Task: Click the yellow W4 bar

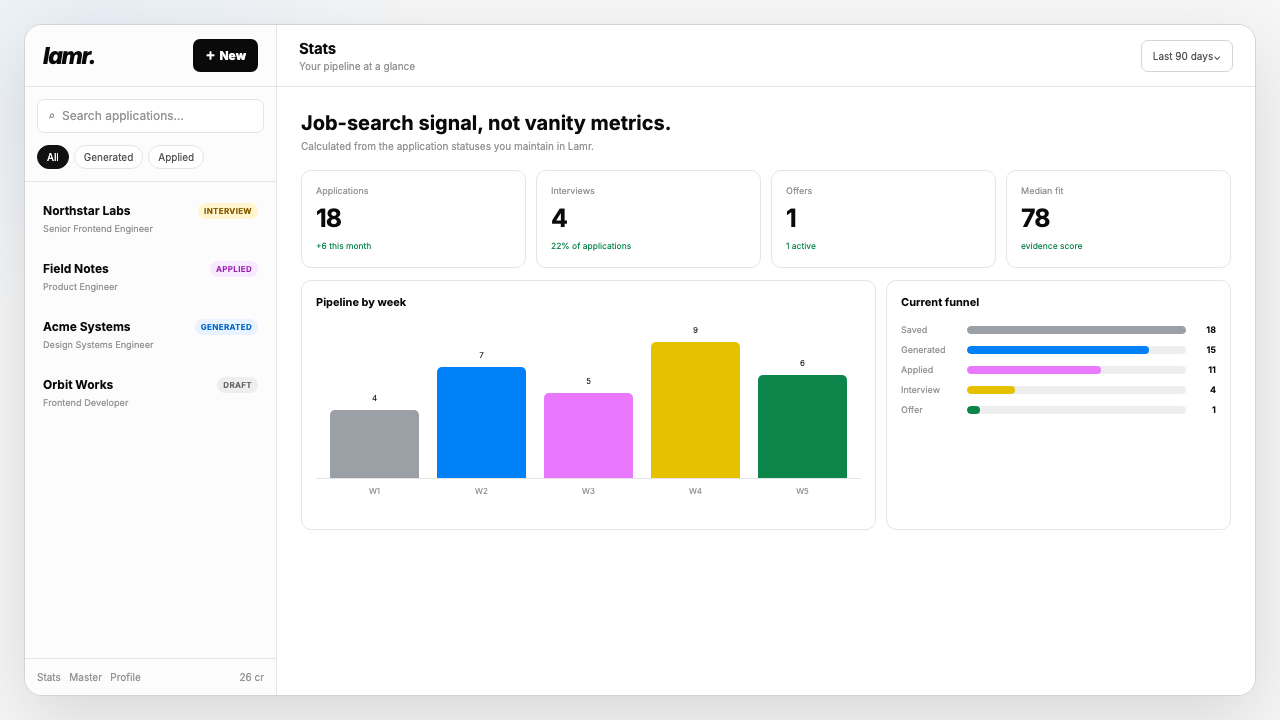Action: [x=695, y=410]
